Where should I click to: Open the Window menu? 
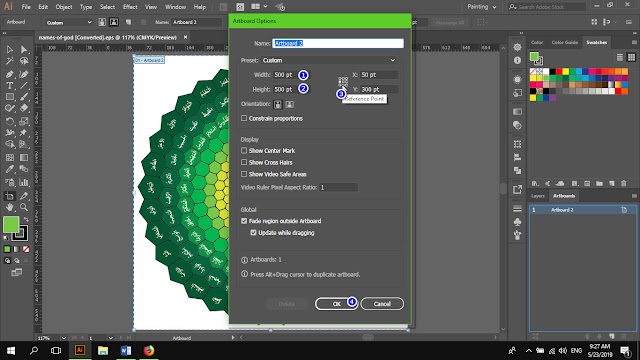tap(175, 7)
